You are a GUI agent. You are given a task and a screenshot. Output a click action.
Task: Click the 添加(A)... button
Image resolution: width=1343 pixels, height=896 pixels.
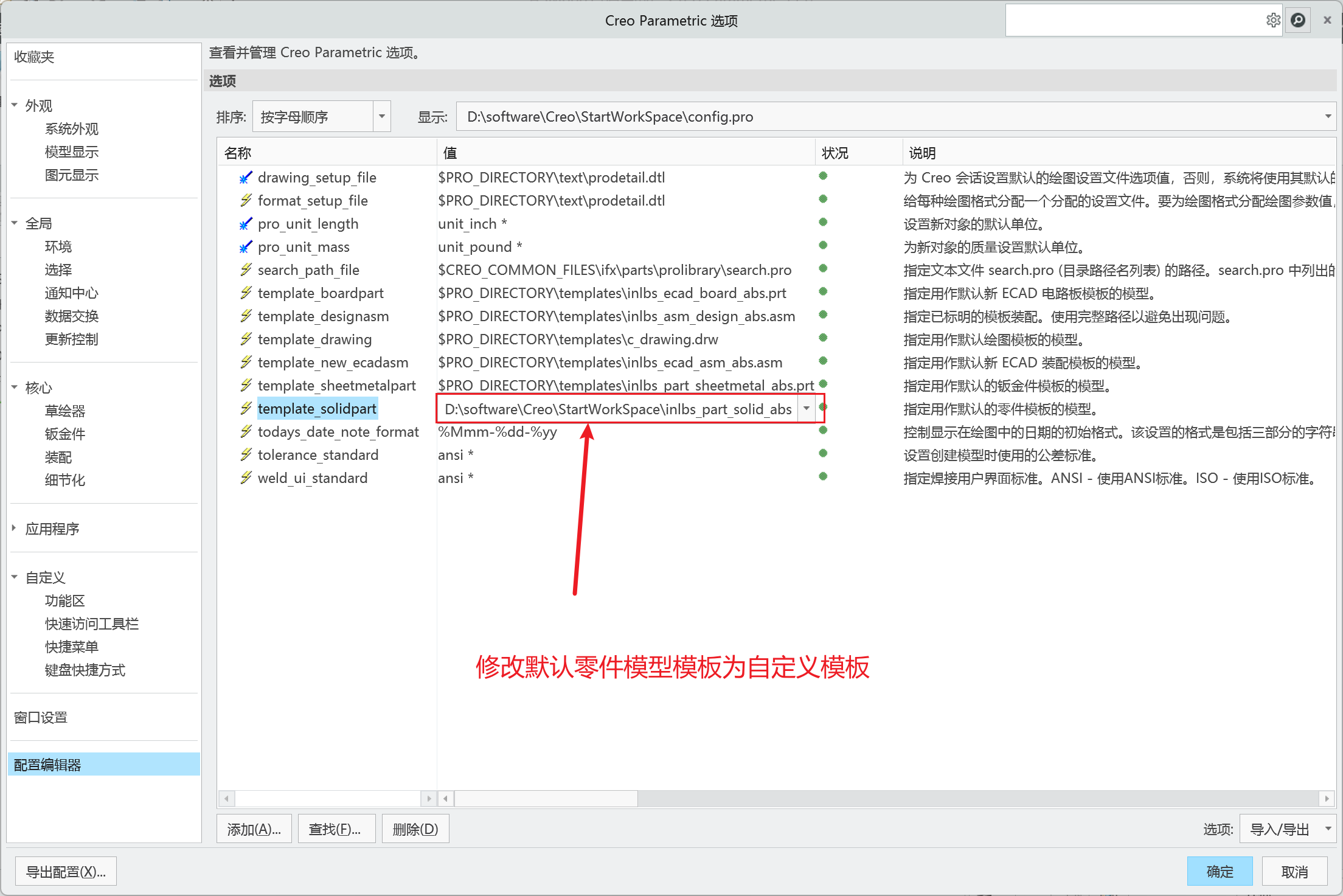(x=254, y=829)
